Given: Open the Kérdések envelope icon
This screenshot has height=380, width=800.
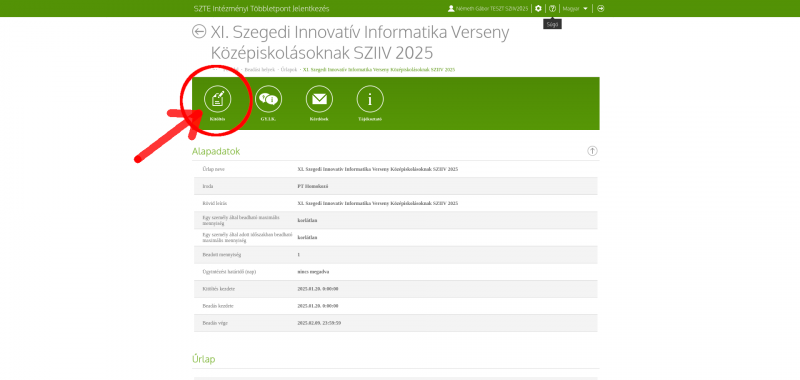Looking at the screenshot, I should (319, 98).
